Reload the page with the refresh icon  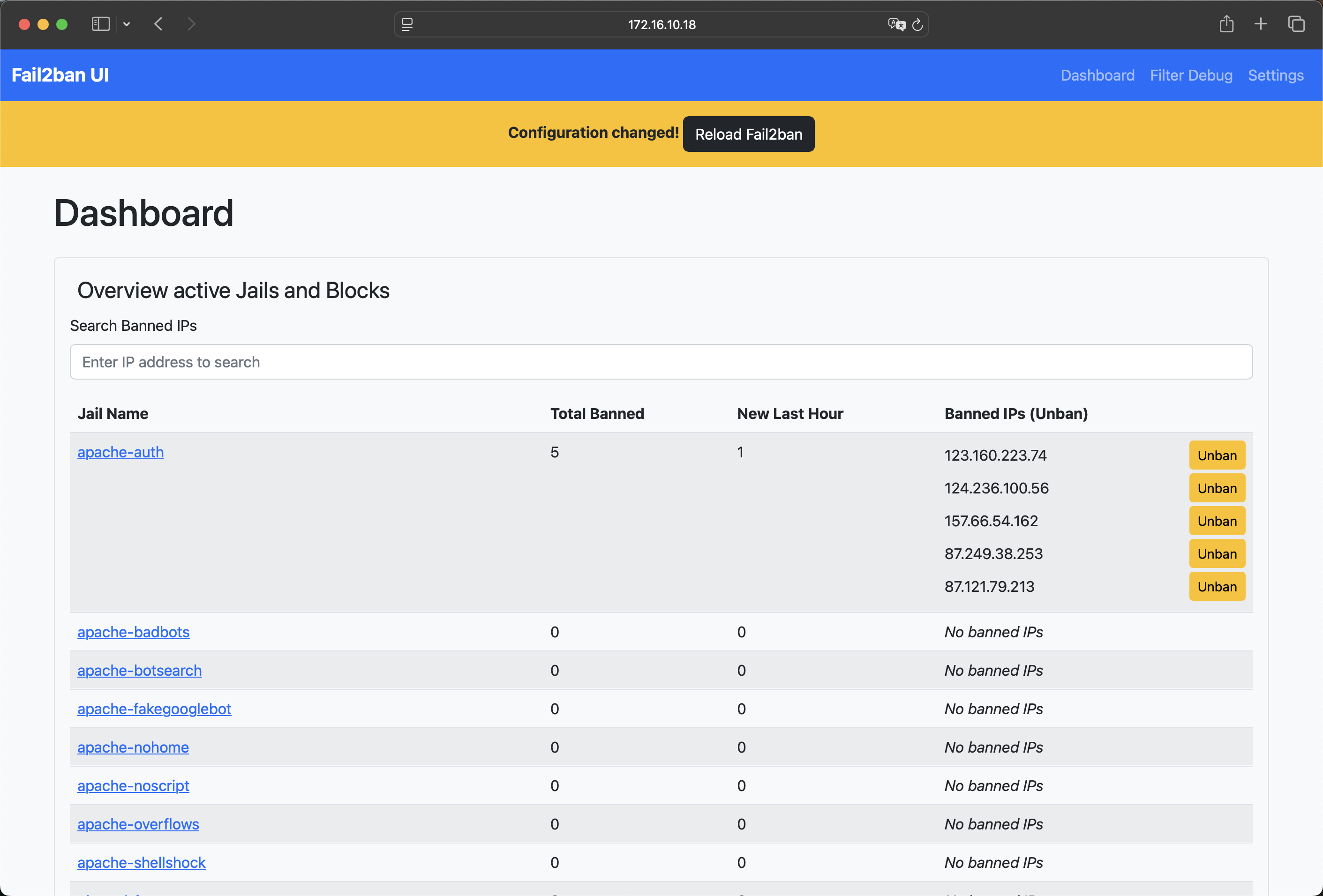(x=917, y=24)
